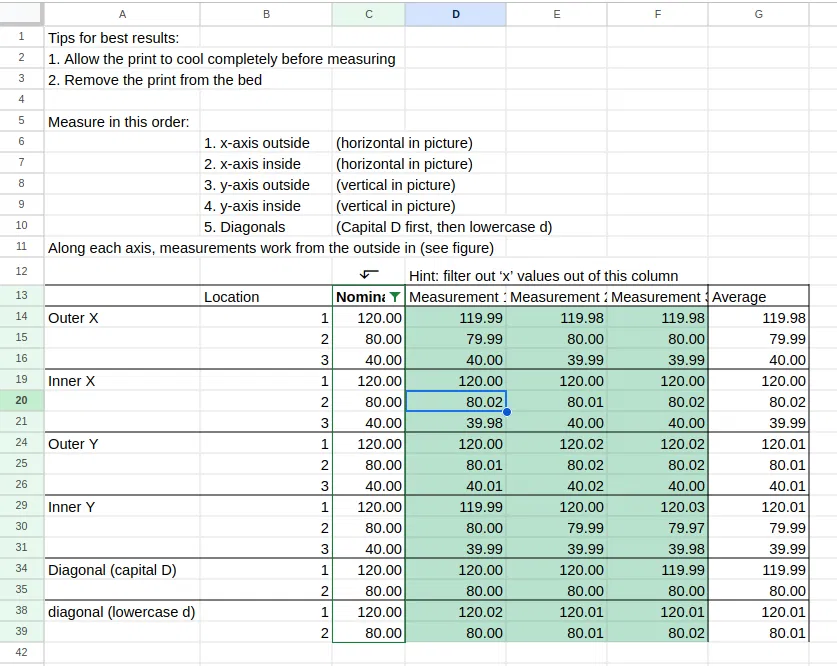This screenshot has width=837, height=666.
Task: Click the Average column header cell
Action: tap(759, 296)
